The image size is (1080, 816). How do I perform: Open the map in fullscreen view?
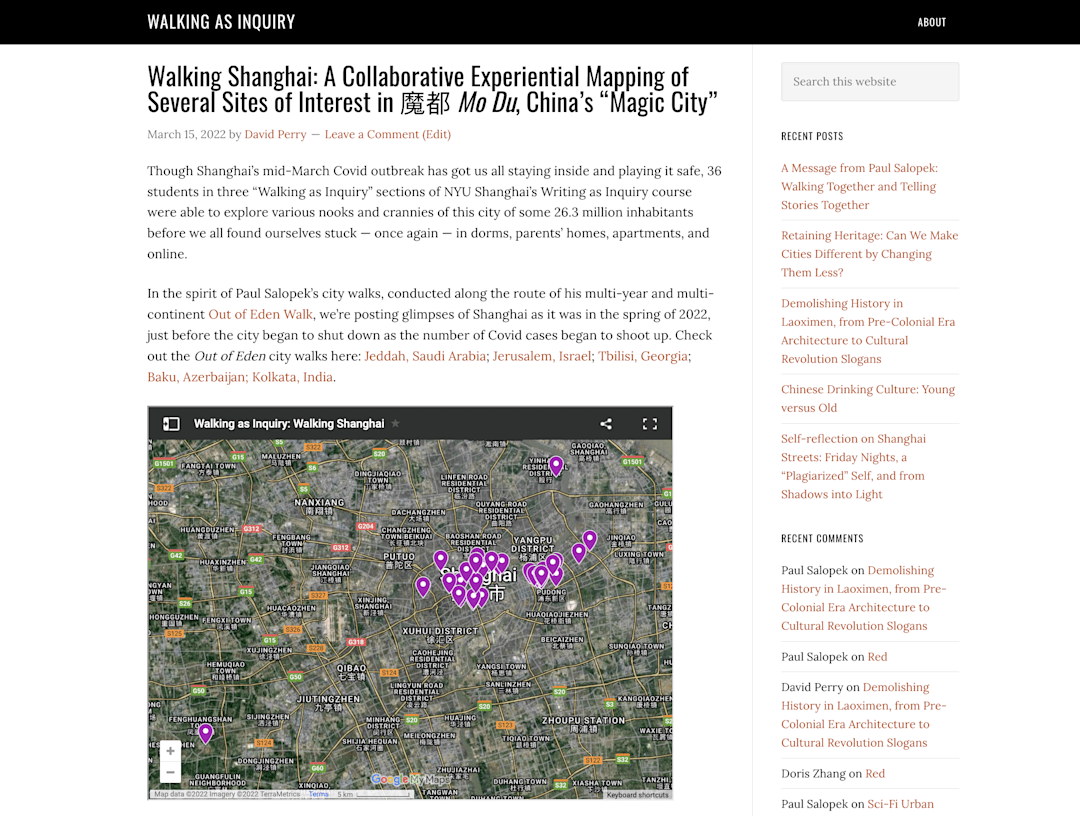coord(649,424)
